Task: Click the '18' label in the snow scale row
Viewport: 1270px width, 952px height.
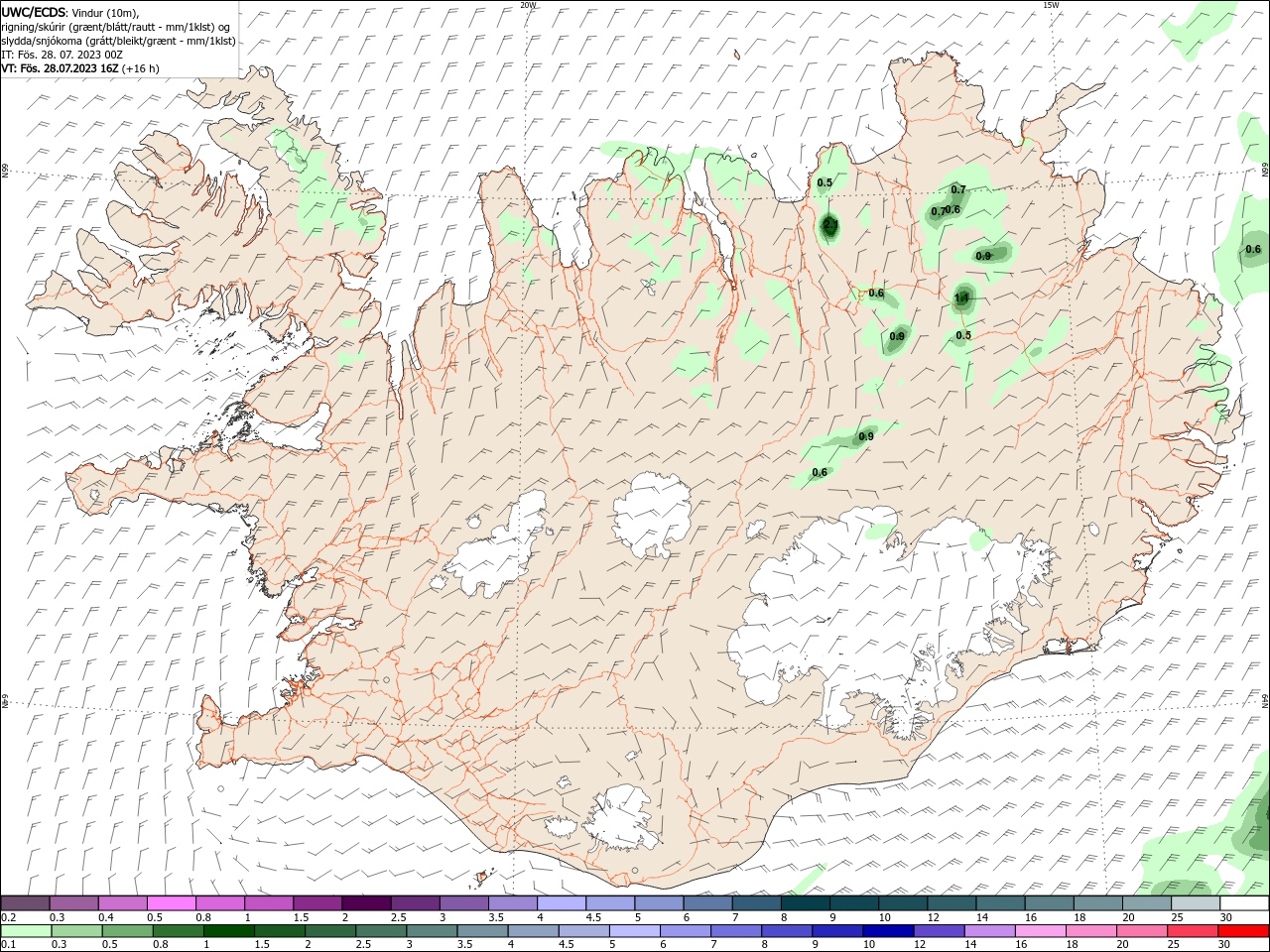Action: (1079, 917)
